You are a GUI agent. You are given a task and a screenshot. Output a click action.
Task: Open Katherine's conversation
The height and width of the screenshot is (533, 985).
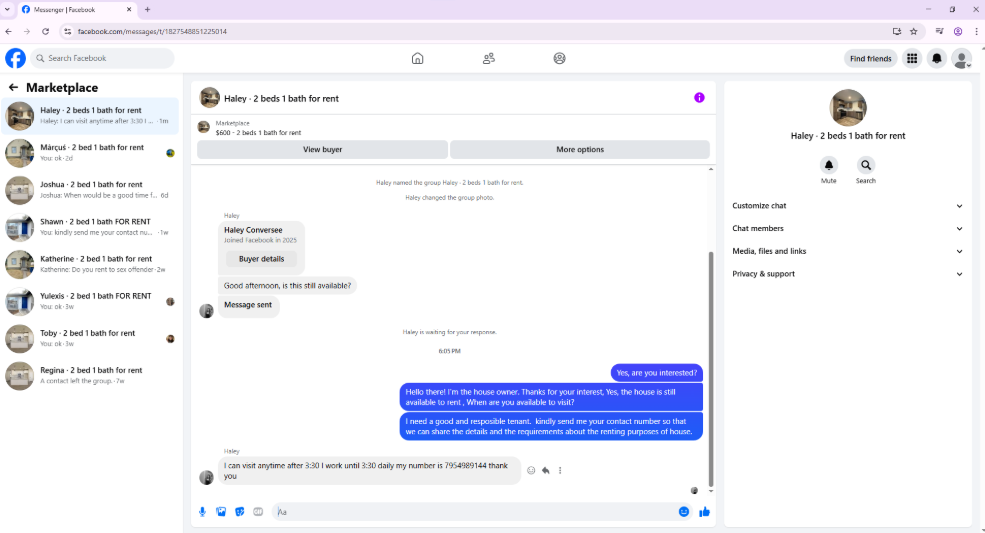90,264
